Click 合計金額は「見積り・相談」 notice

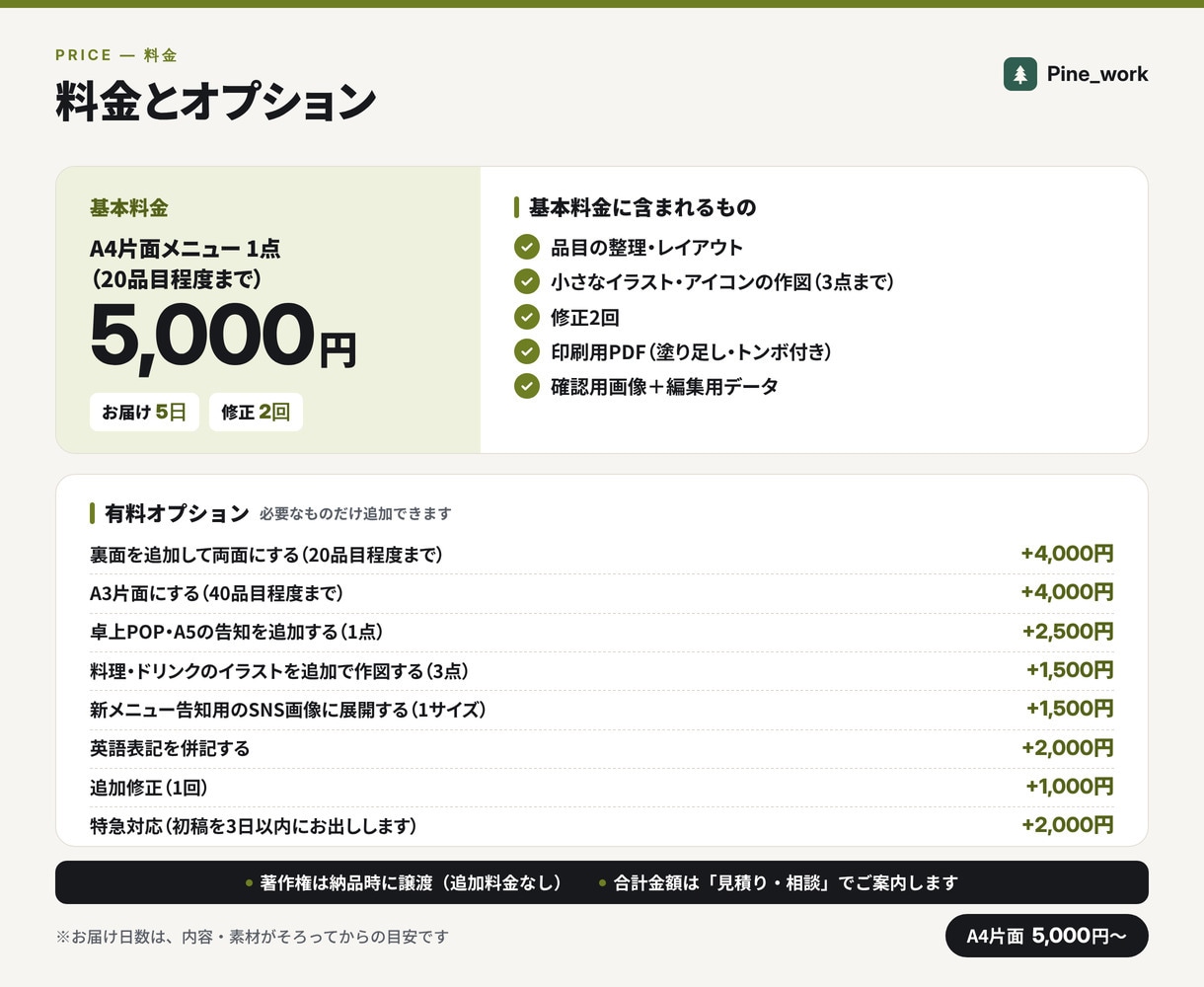click(786, 883)
